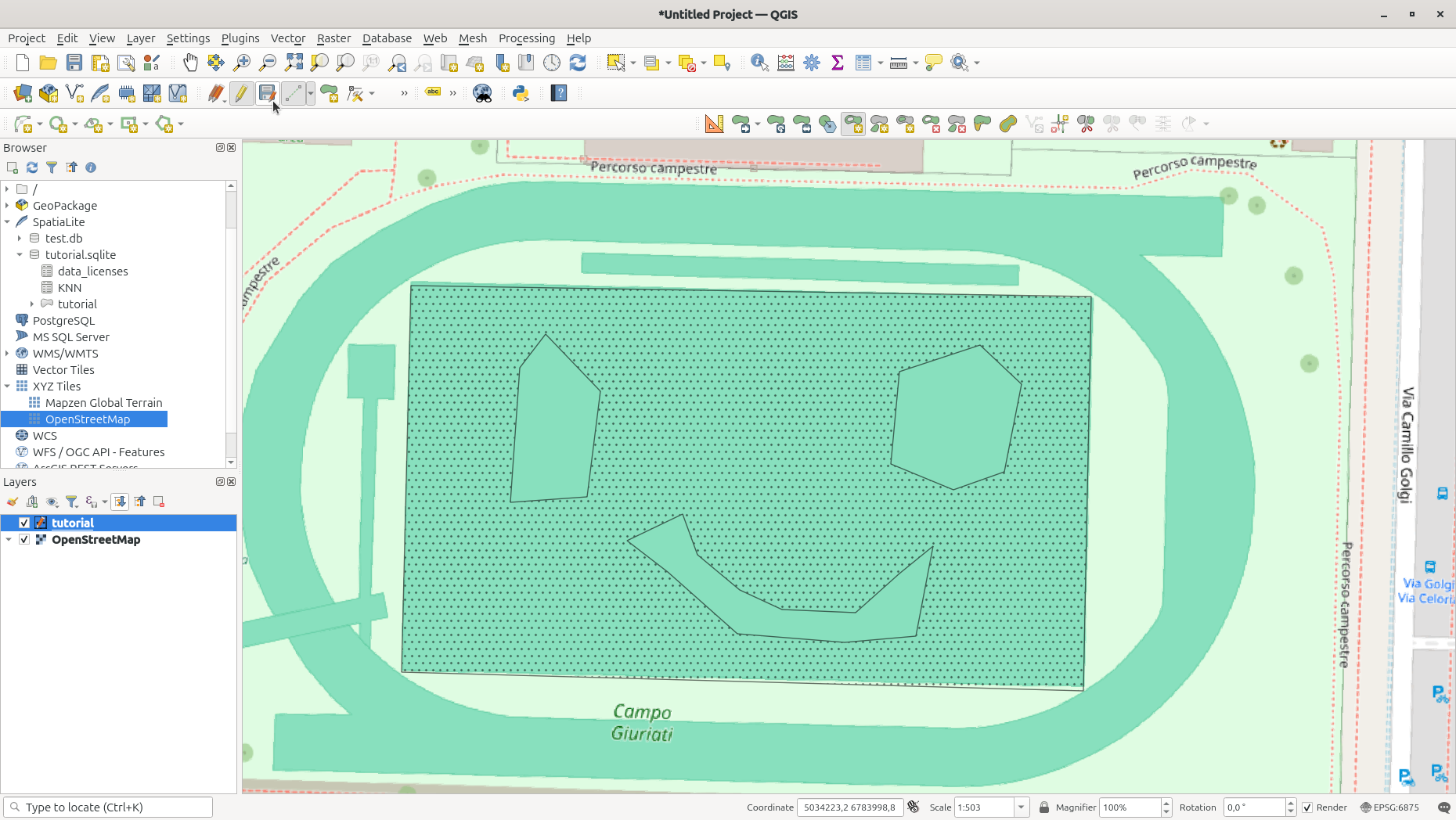
Task: Open the Processing menu
Action: [x=526, y=38]
